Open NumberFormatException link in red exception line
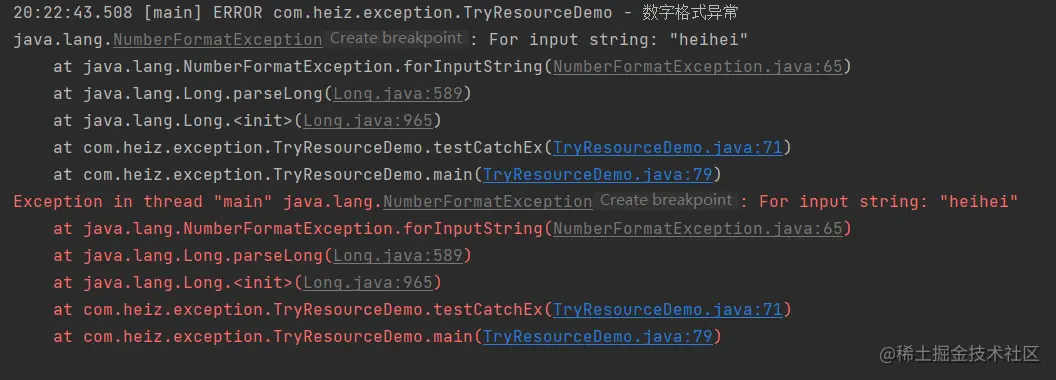 pos(488,201)
